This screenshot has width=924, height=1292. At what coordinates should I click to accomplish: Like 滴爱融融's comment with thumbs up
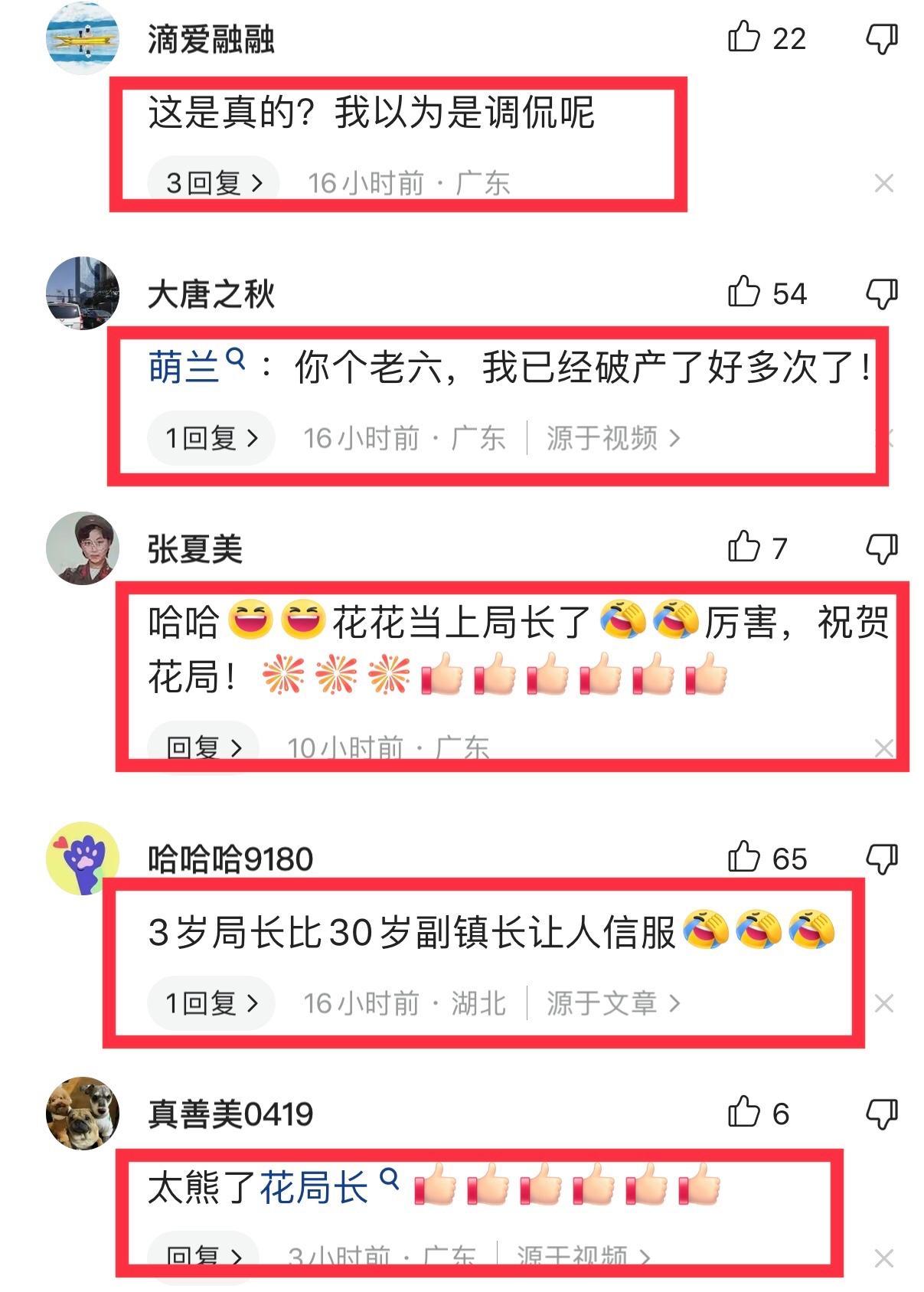[743, 37]
